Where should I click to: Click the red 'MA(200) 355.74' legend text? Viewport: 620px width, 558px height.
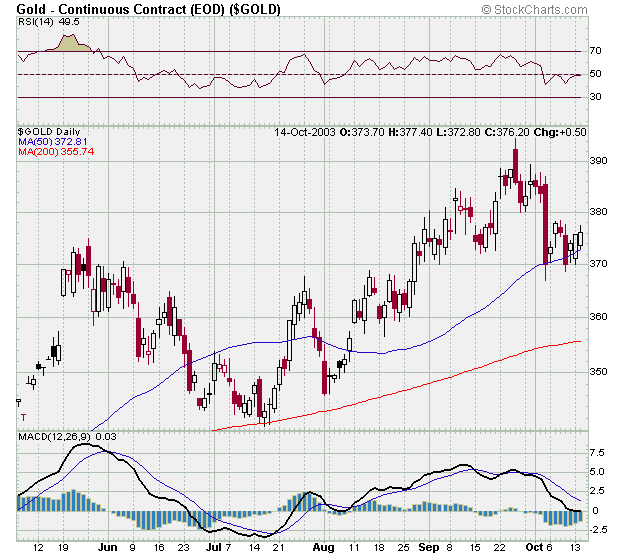tap(56, 151)
